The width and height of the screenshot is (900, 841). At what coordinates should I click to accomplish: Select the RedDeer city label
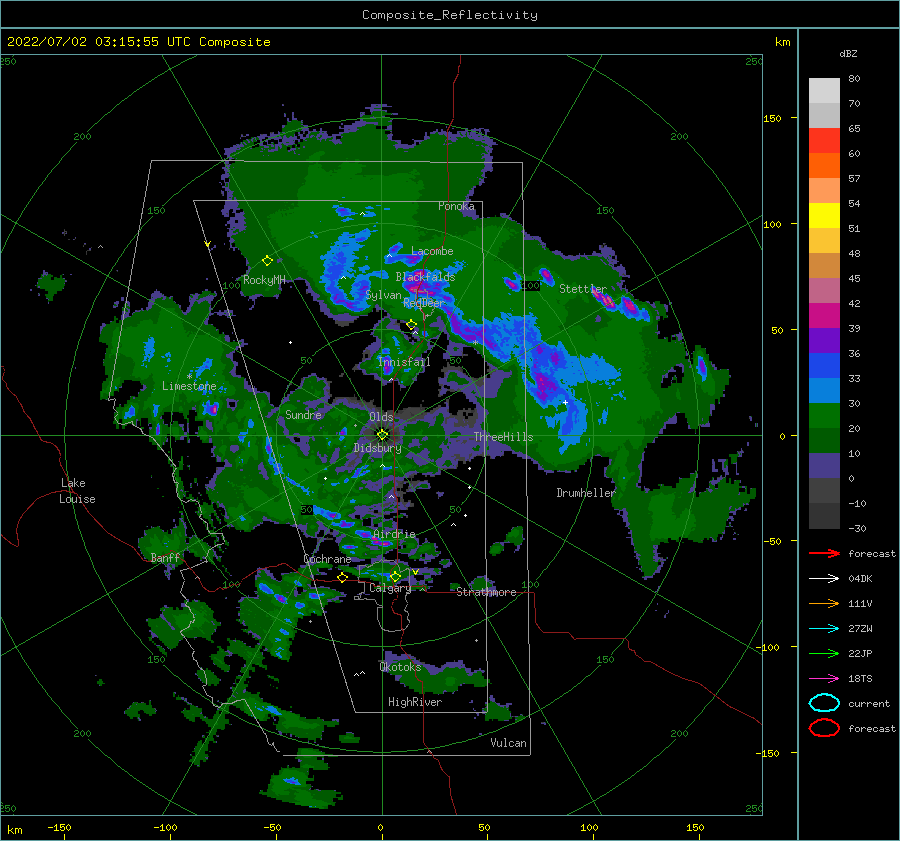tap(424, 303)
